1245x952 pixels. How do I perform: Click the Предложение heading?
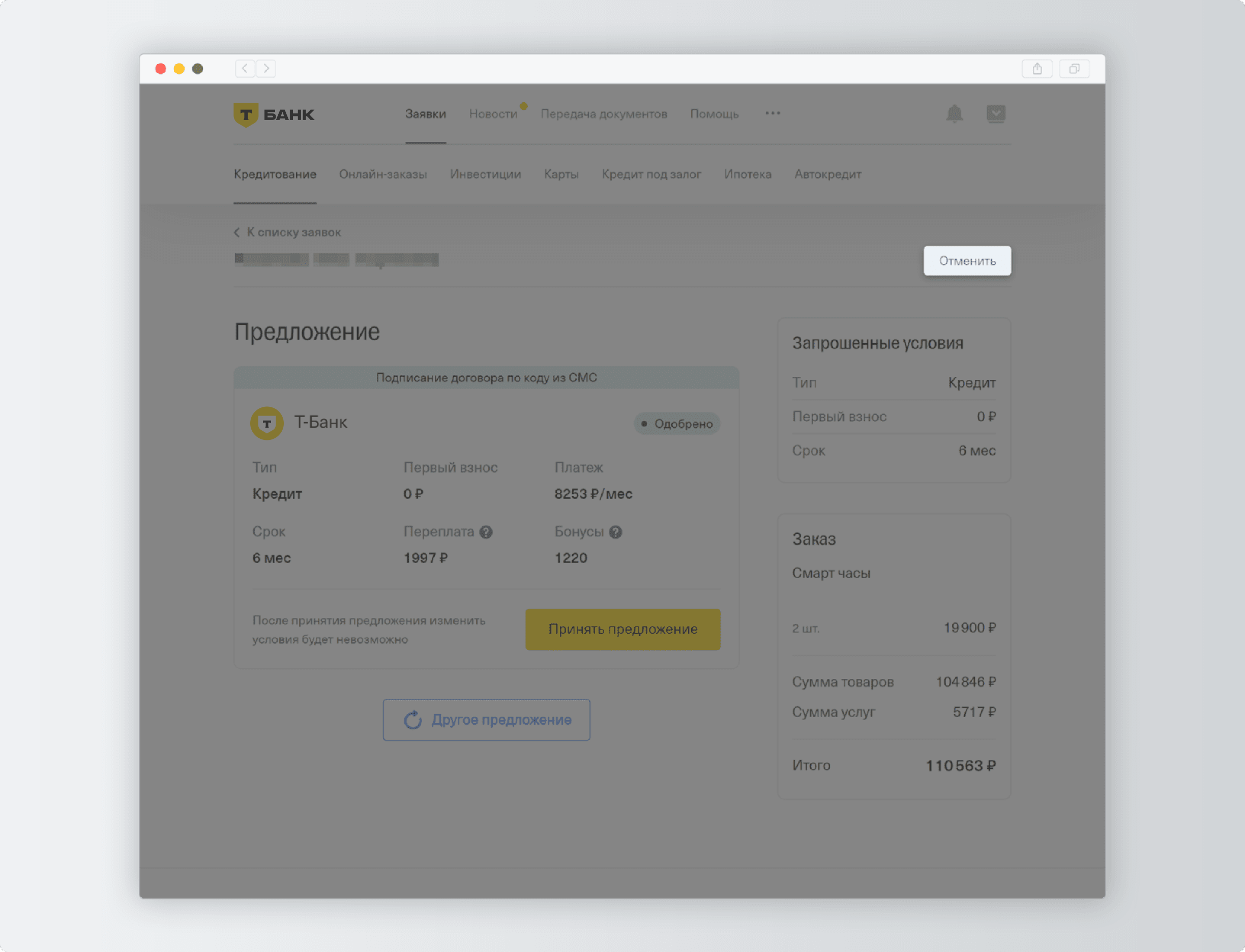coord(307,332)
